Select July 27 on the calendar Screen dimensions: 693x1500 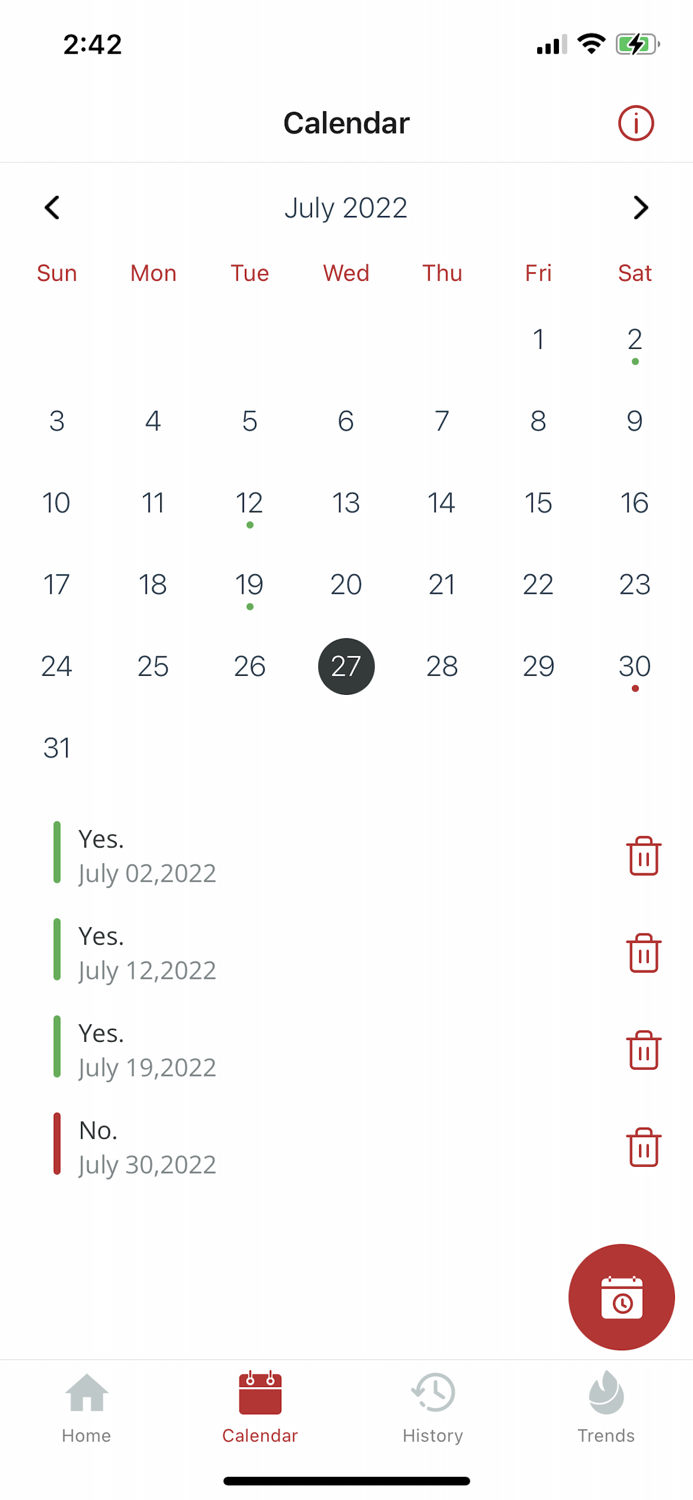click(346, 666)
